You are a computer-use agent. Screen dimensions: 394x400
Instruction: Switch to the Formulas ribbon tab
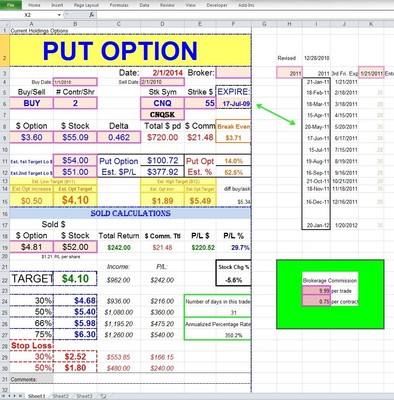[119, 5]
